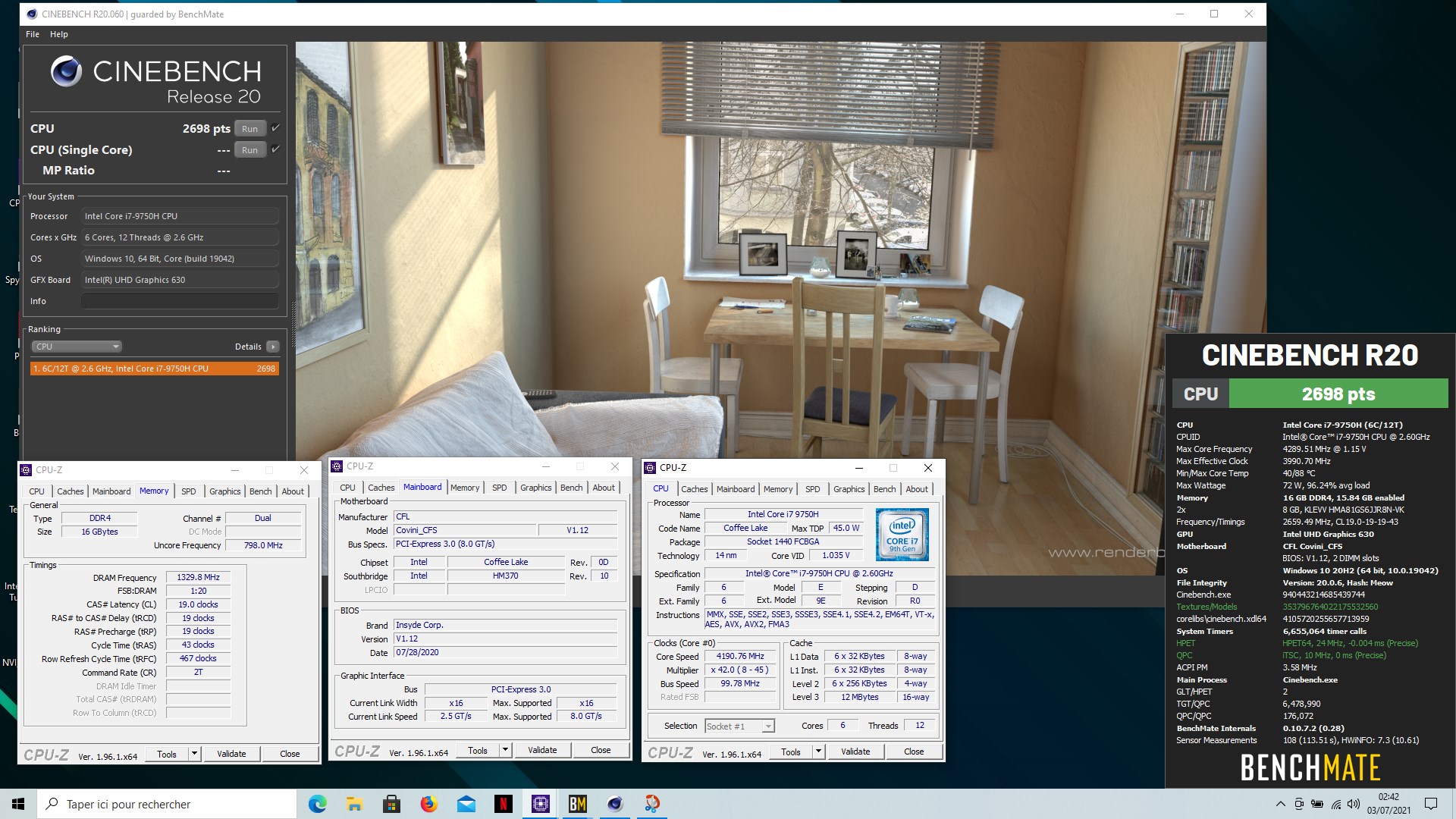Click the ranking Details arrow button
This screenshot has width=1456, height=819.
pyautogui.click(x=273, y=347)
